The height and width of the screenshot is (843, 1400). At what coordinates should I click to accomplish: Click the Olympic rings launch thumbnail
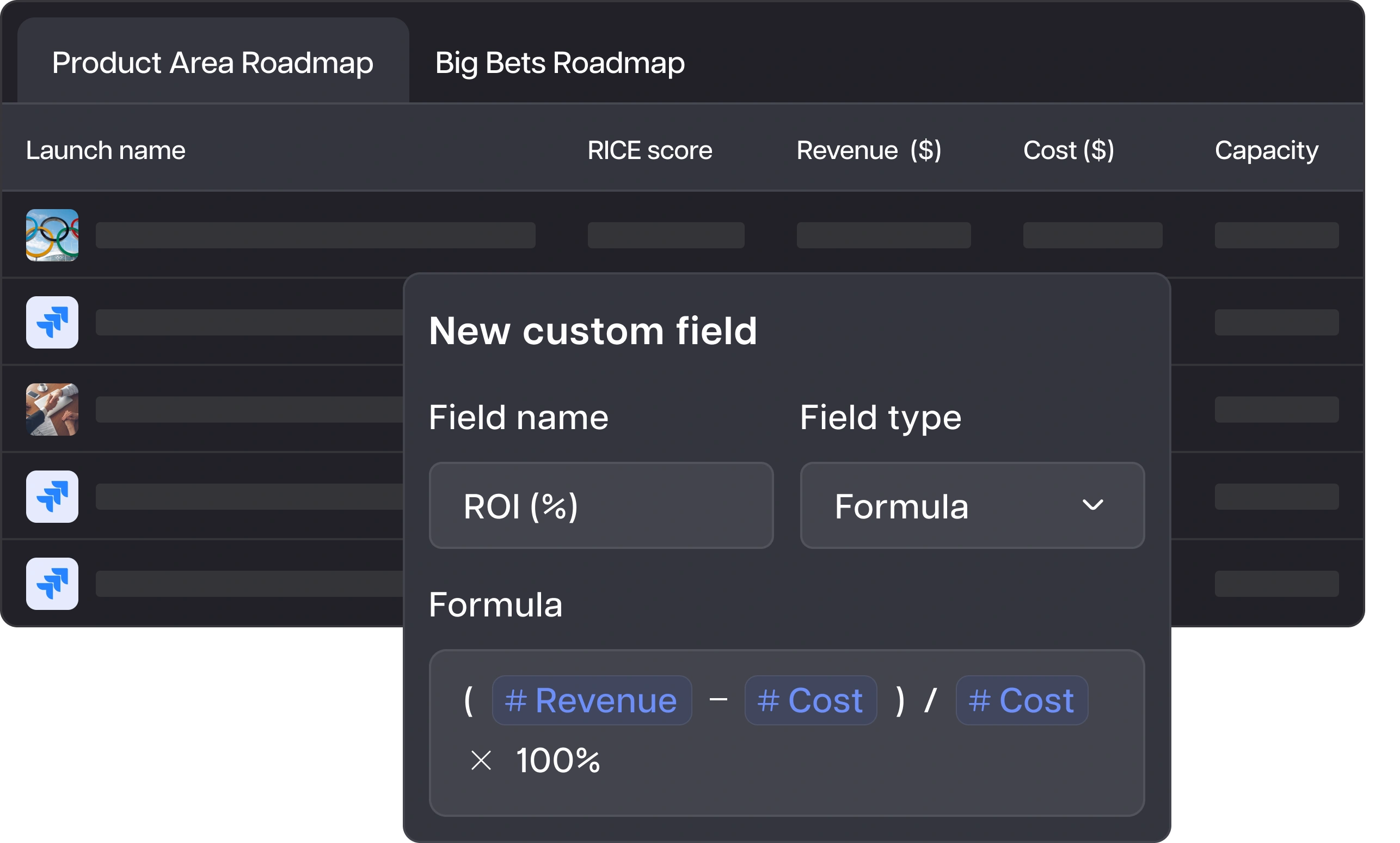(x=52, y=235)
